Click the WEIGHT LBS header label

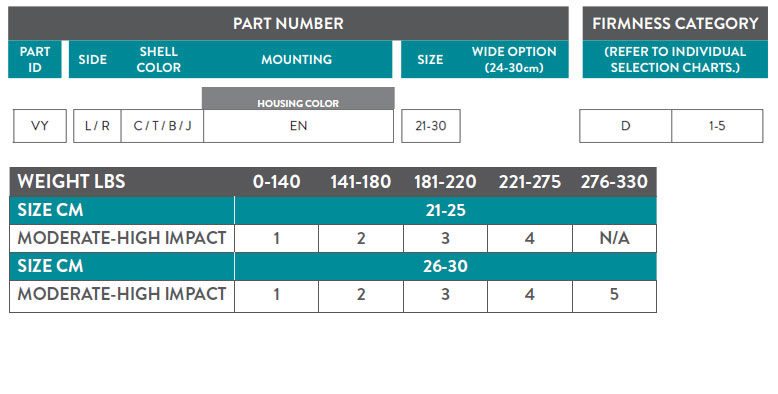click(x=71, y=182)
